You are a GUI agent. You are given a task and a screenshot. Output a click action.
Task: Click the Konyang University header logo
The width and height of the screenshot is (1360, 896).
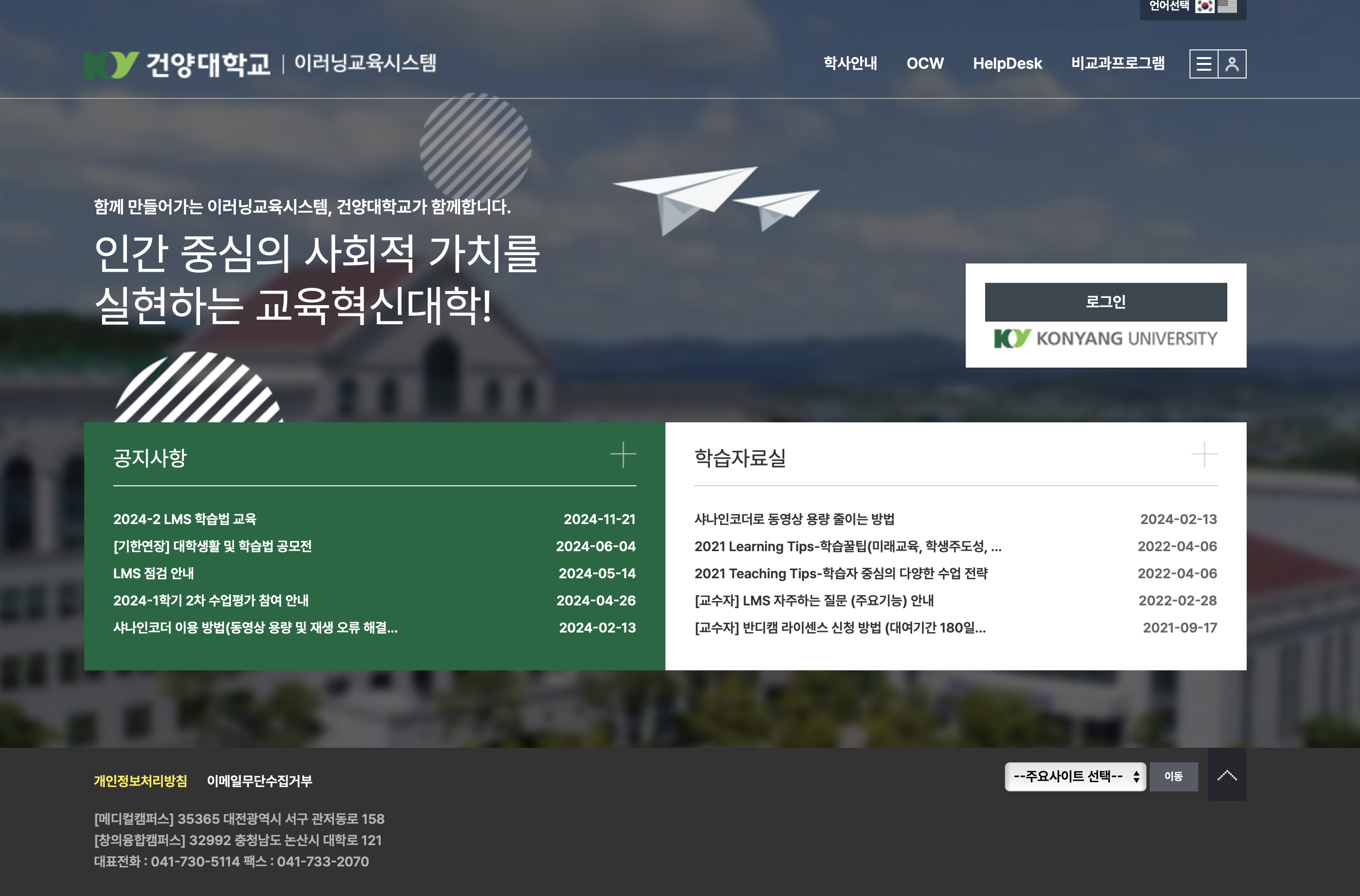(177, 63)
